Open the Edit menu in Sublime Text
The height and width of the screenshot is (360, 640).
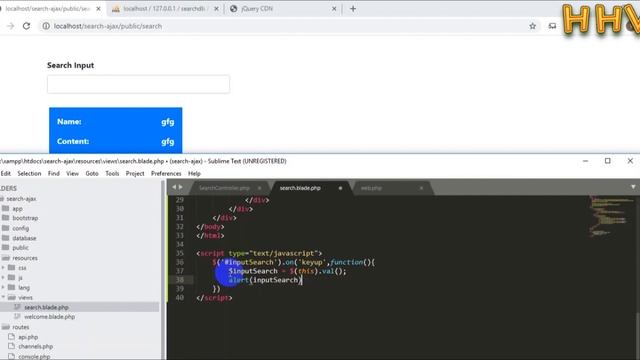[x=6, y=173]
